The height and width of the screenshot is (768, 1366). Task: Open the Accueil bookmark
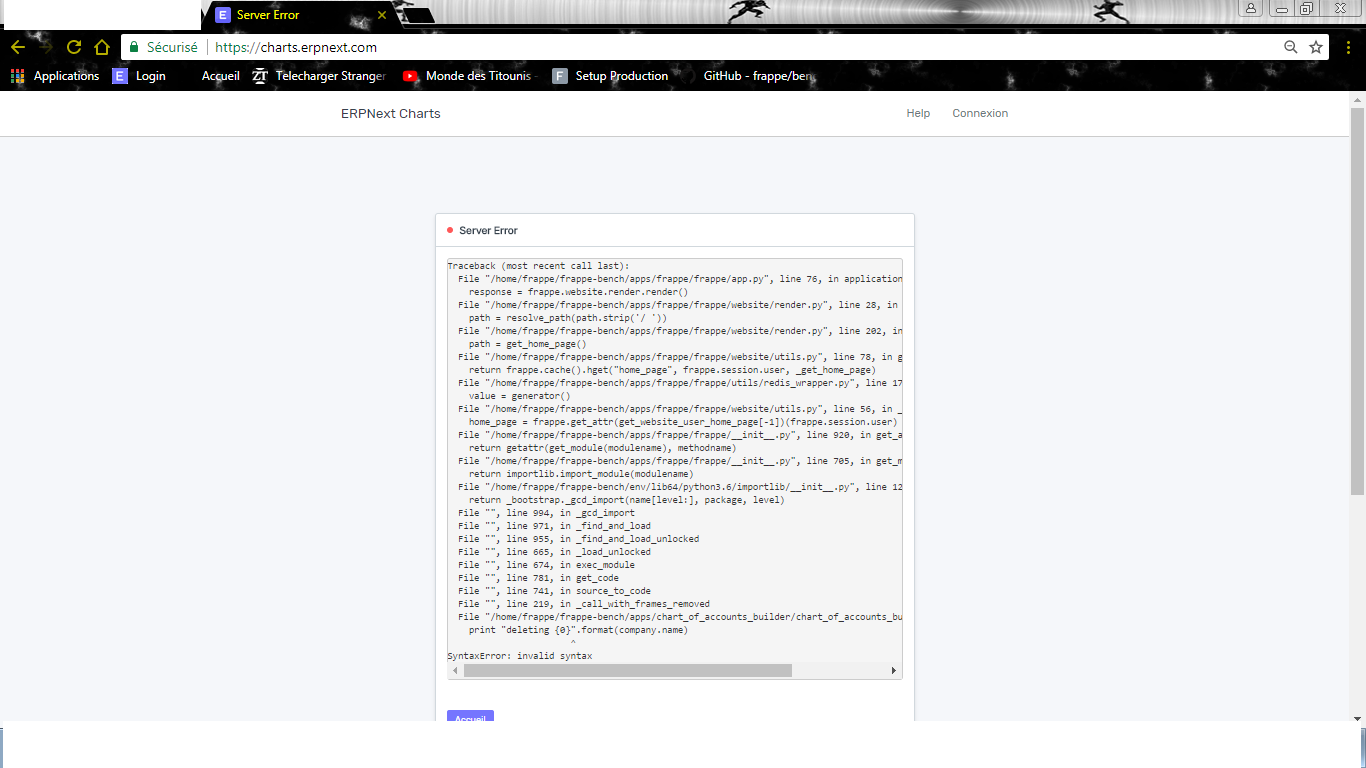pos(220,76)
